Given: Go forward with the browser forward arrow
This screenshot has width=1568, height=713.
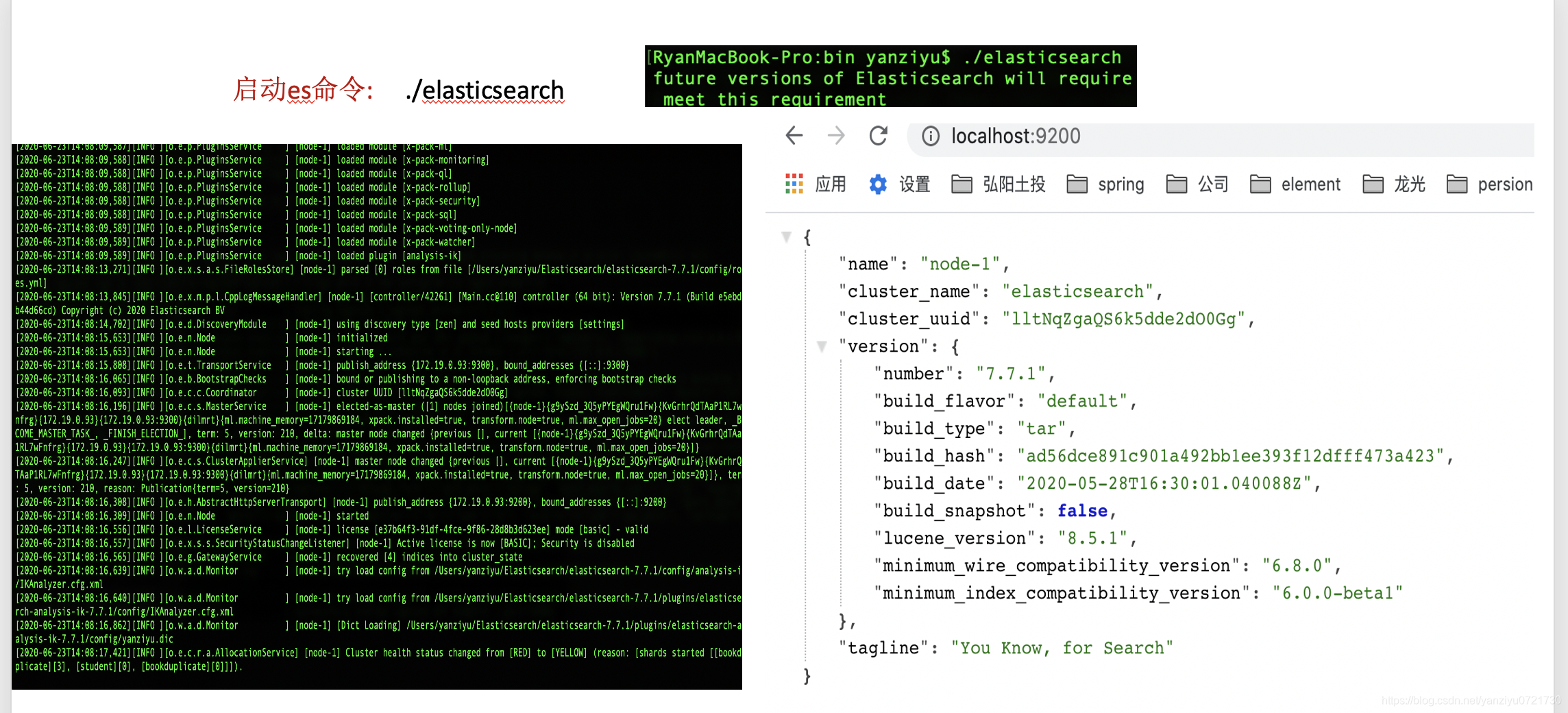Looking at the screenshot, I should (836, 136).
